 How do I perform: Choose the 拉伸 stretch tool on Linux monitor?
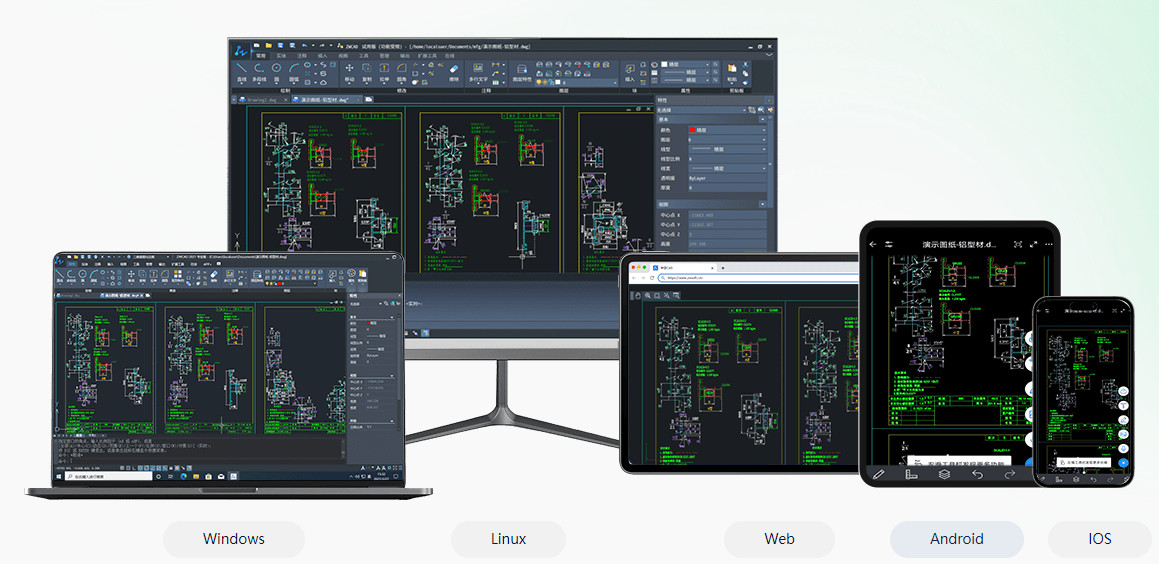point(384,72)
